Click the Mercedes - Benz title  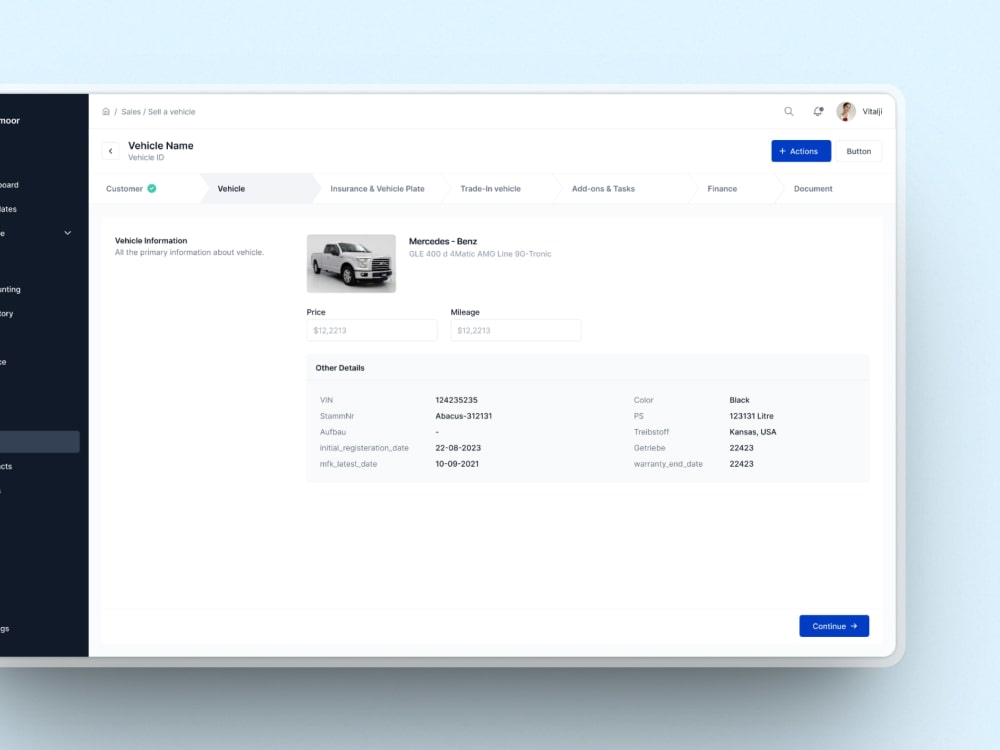pos(443,241)
